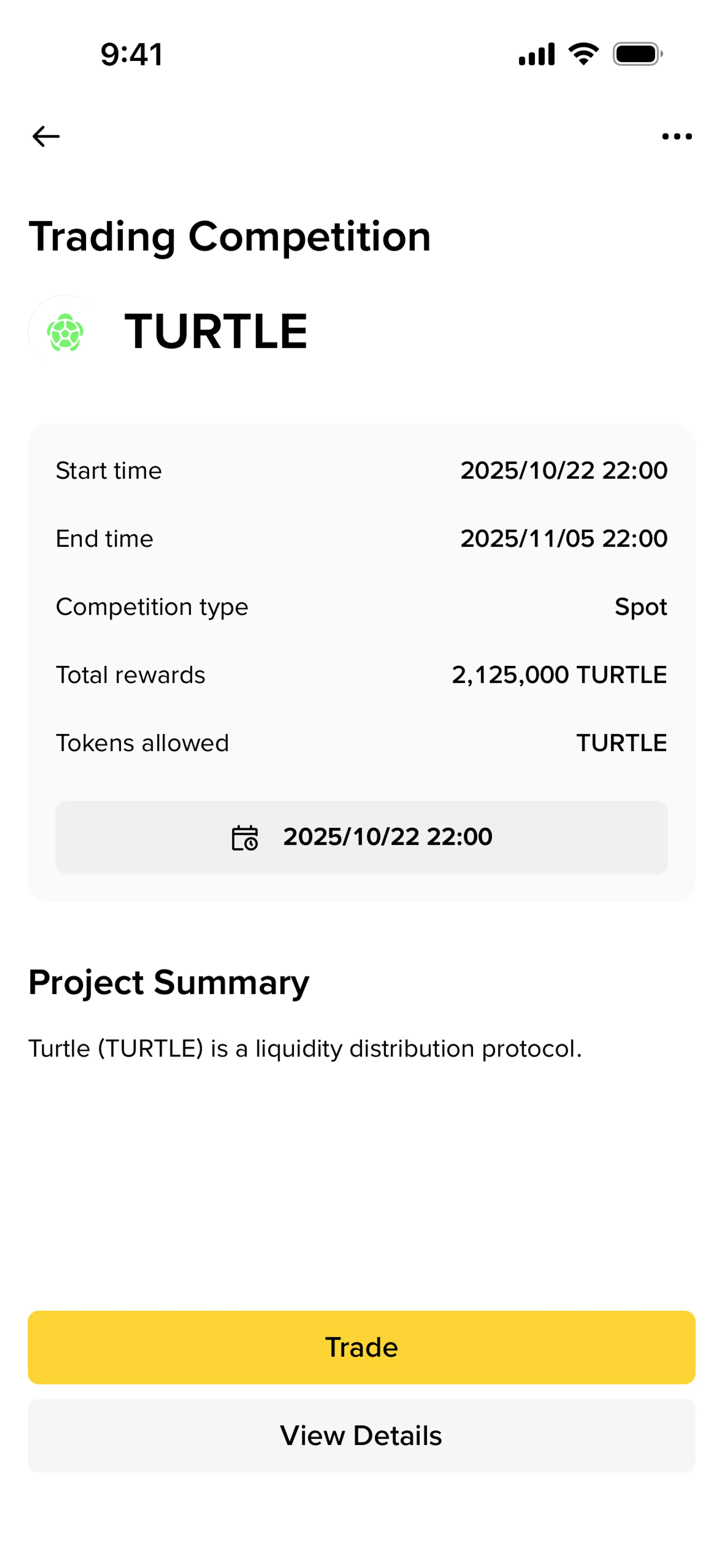Viewport: 723px width, 1568px height.
Task: Tap the Wi-Fi status icon
Action: tap(583, 54)
